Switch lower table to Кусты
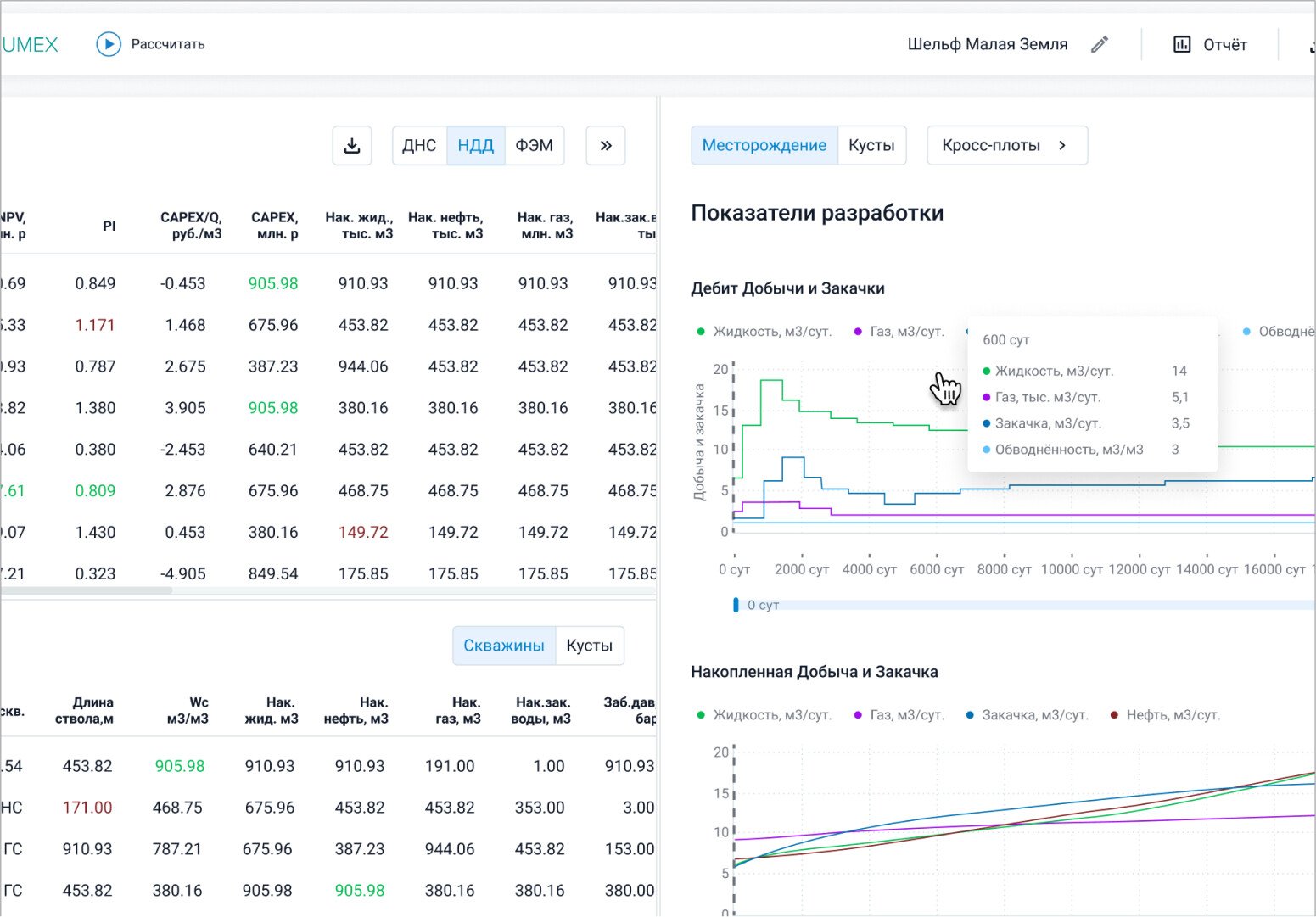This screenshot has width=1316, height=917. (x=589, y=646)
